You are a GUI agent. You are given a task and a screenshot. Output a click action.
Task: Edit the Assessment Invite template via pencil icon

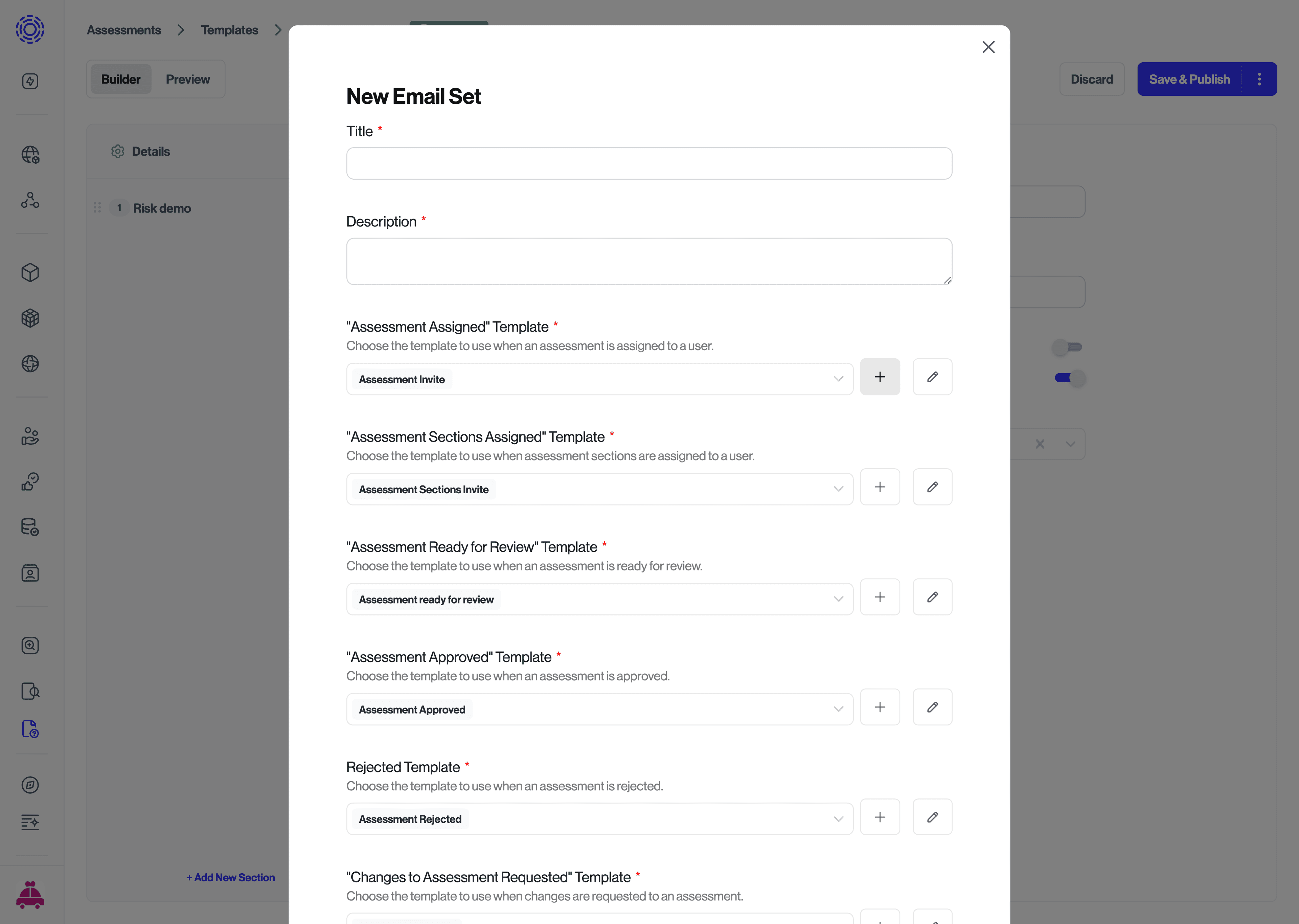932,377
